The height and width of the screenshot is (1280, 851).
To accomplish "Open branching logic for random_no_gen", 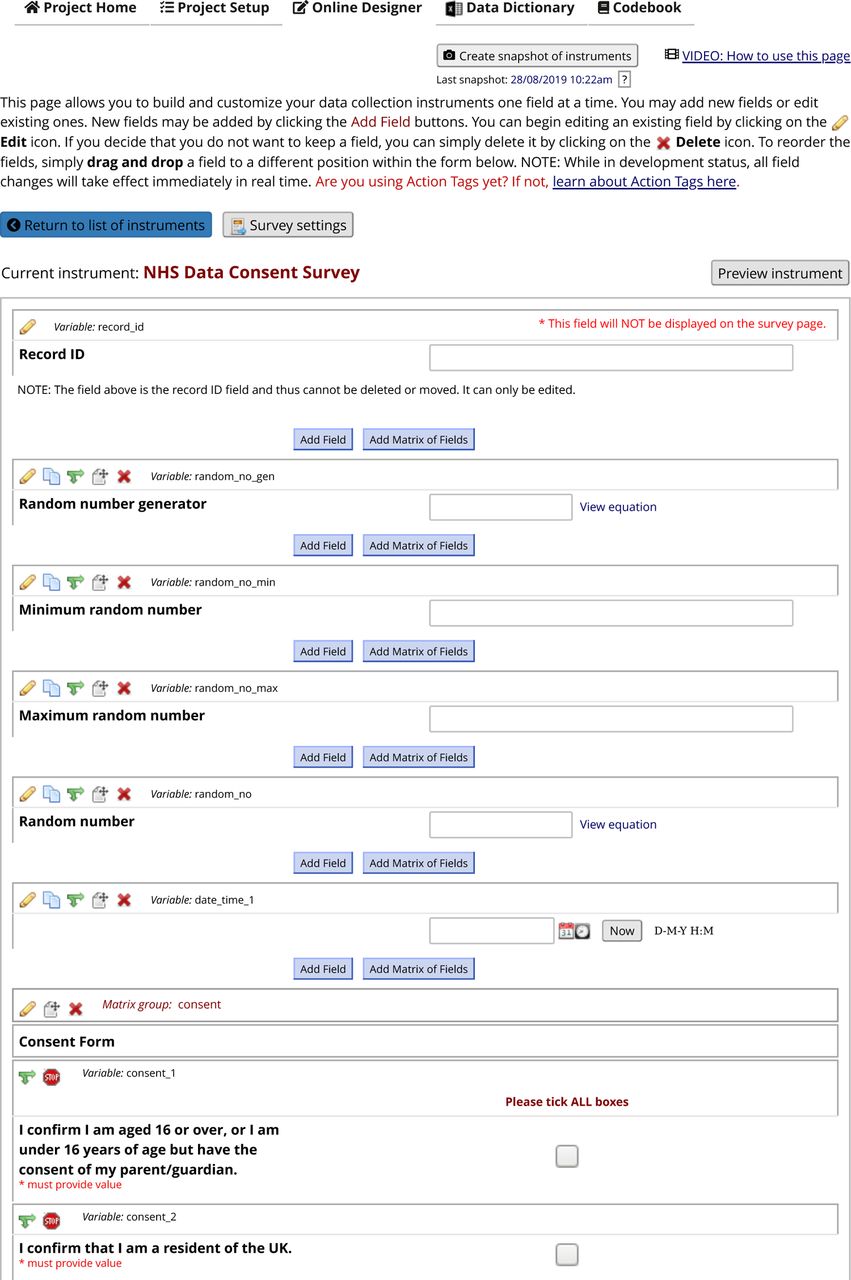I will pyautogui.click(x=75, y=476).
